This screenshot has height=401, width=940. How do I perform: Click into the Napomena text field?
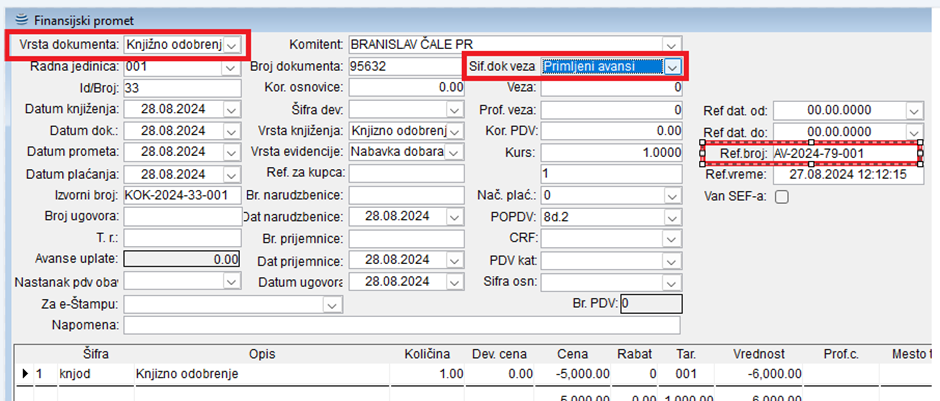(400, 325)
